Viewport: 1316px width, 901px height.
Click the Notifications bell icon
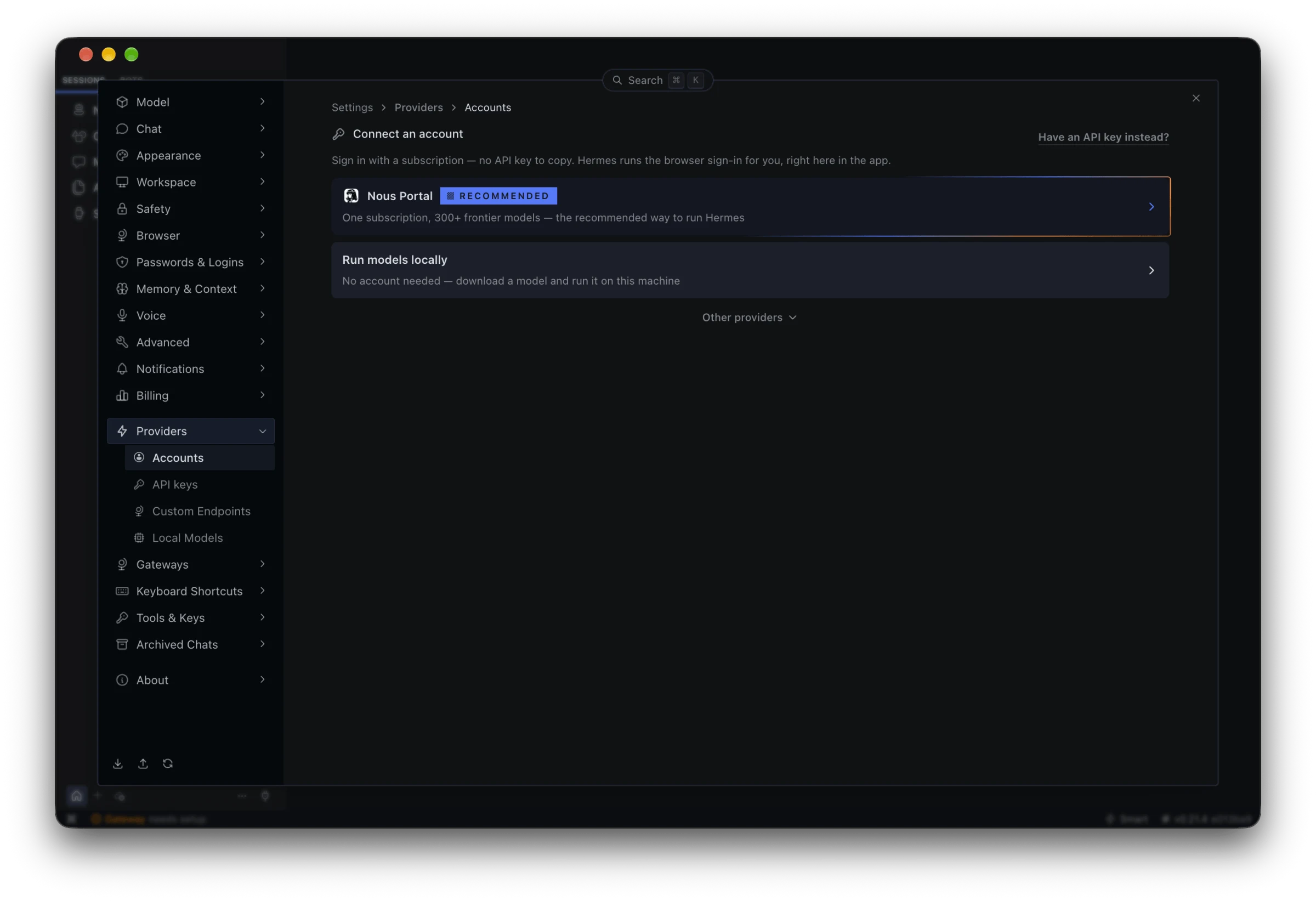pos(122,369)
